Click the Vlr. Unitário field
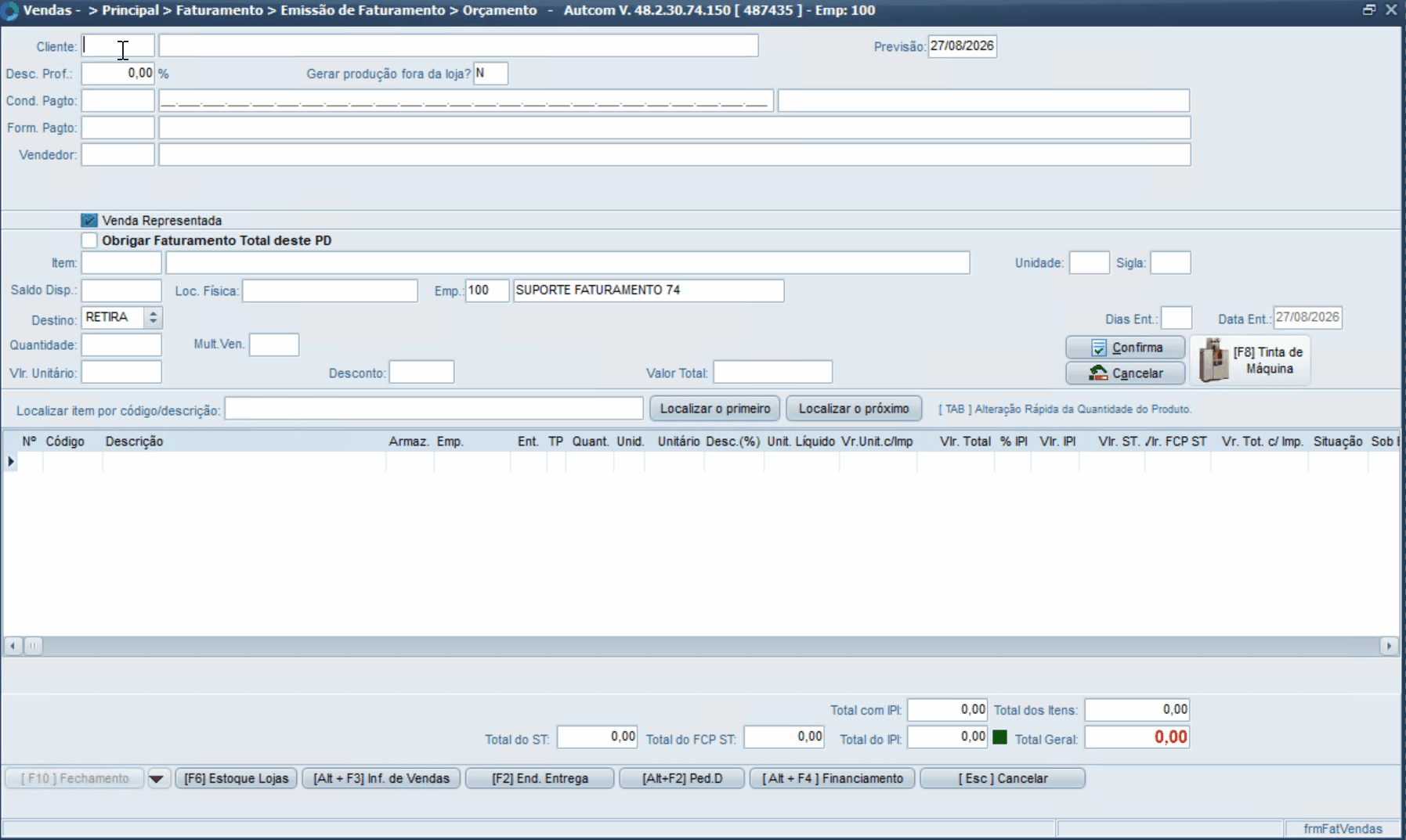 (x=121, y=372)
